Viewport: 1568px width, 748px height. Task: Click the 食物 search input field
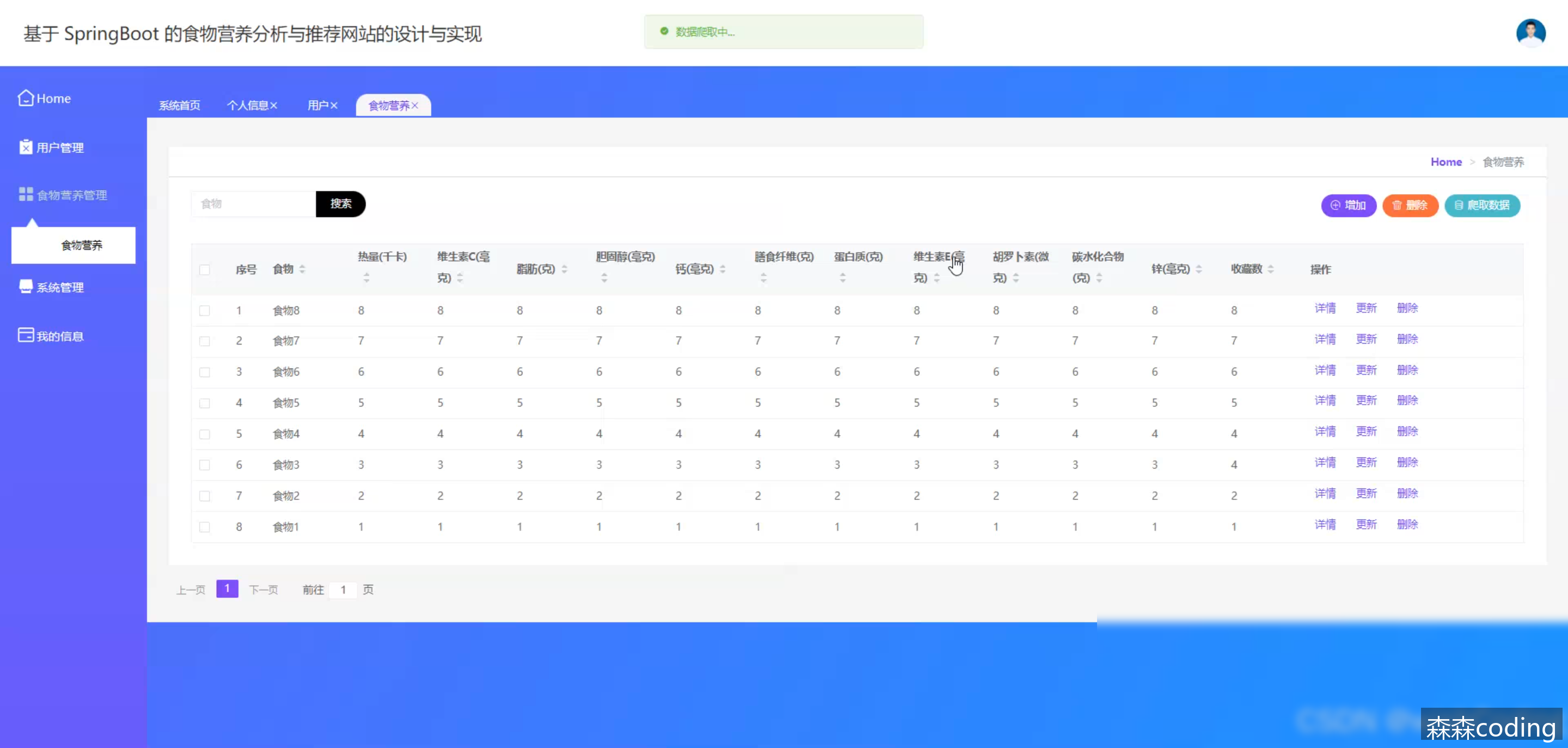pyautogui.click(x=254, y=204)
